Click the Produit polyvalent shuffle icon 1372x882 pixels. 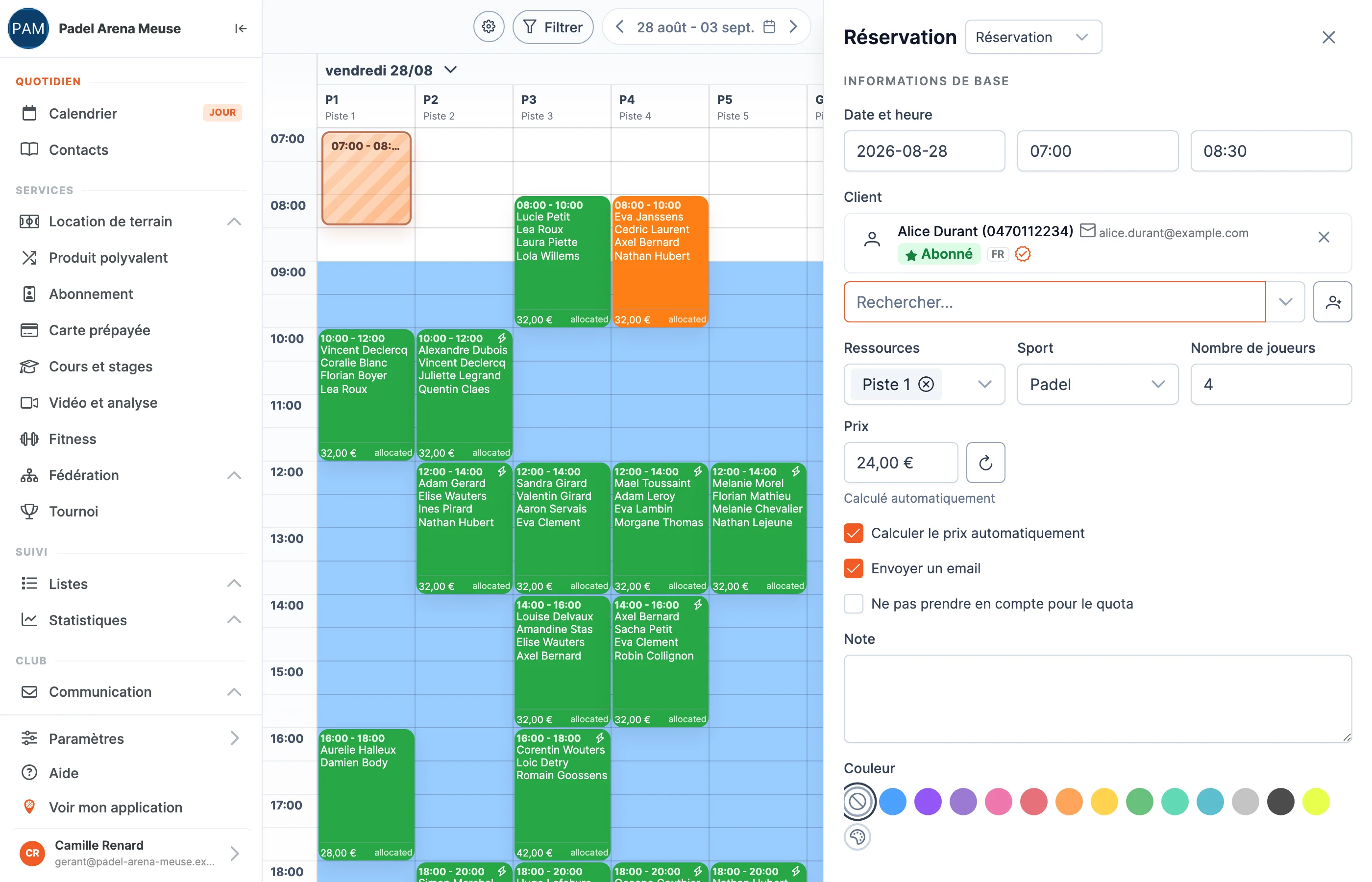(x=29, y=258)
